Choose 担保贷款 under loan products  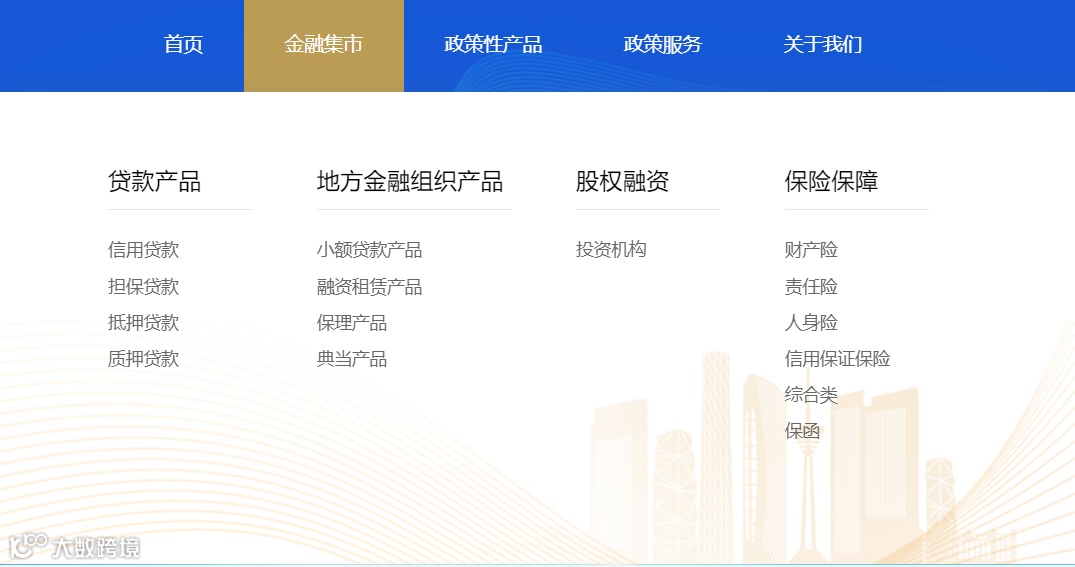click(143, 287)
